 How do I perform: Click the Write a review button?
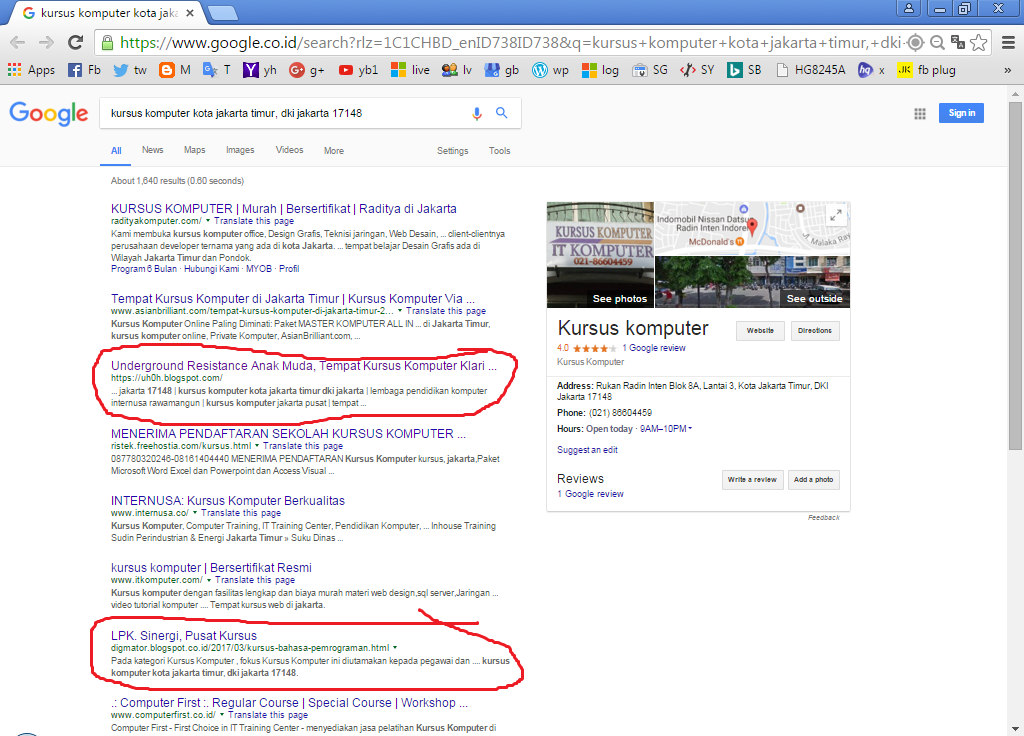[x=752, y=479]
